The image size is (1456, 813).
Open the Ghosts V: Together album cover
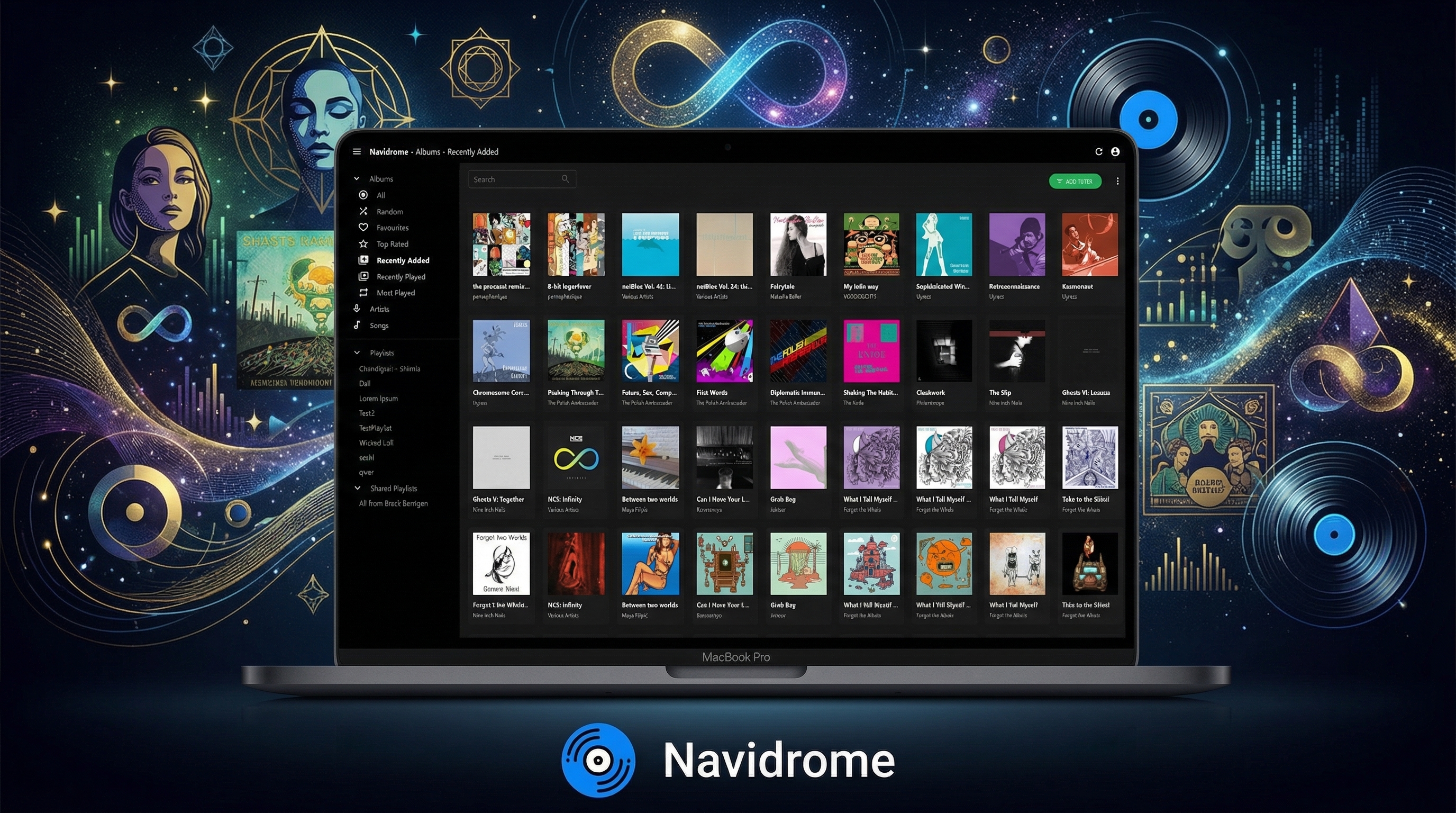point(502,457)
